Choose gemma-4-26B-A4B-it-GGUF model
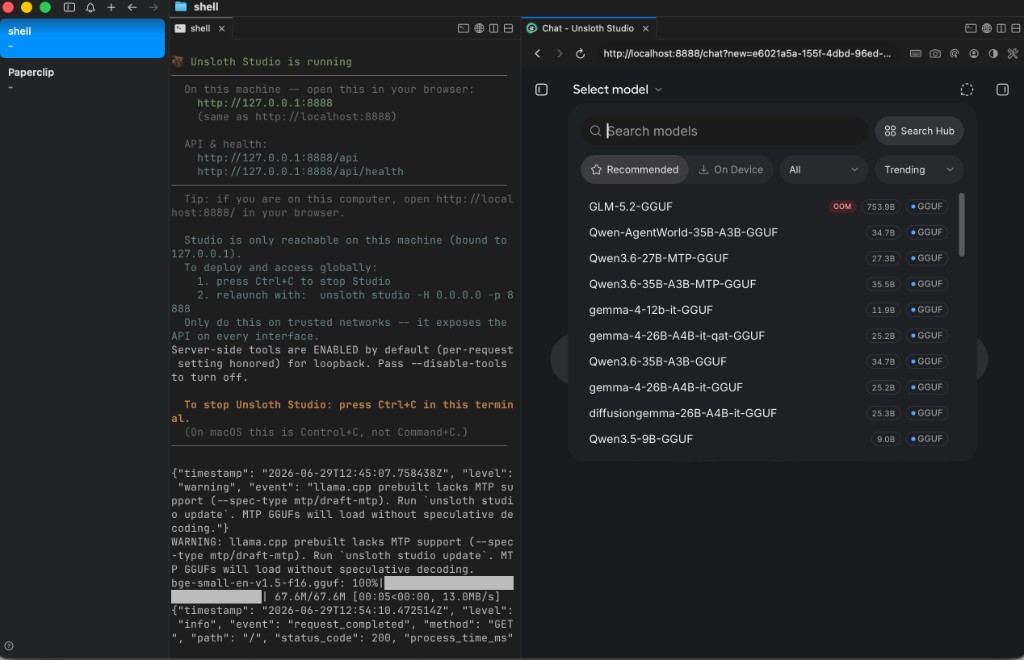This screenshot has width=1024, height=660. pyautogui.click(x=767, y=387)
